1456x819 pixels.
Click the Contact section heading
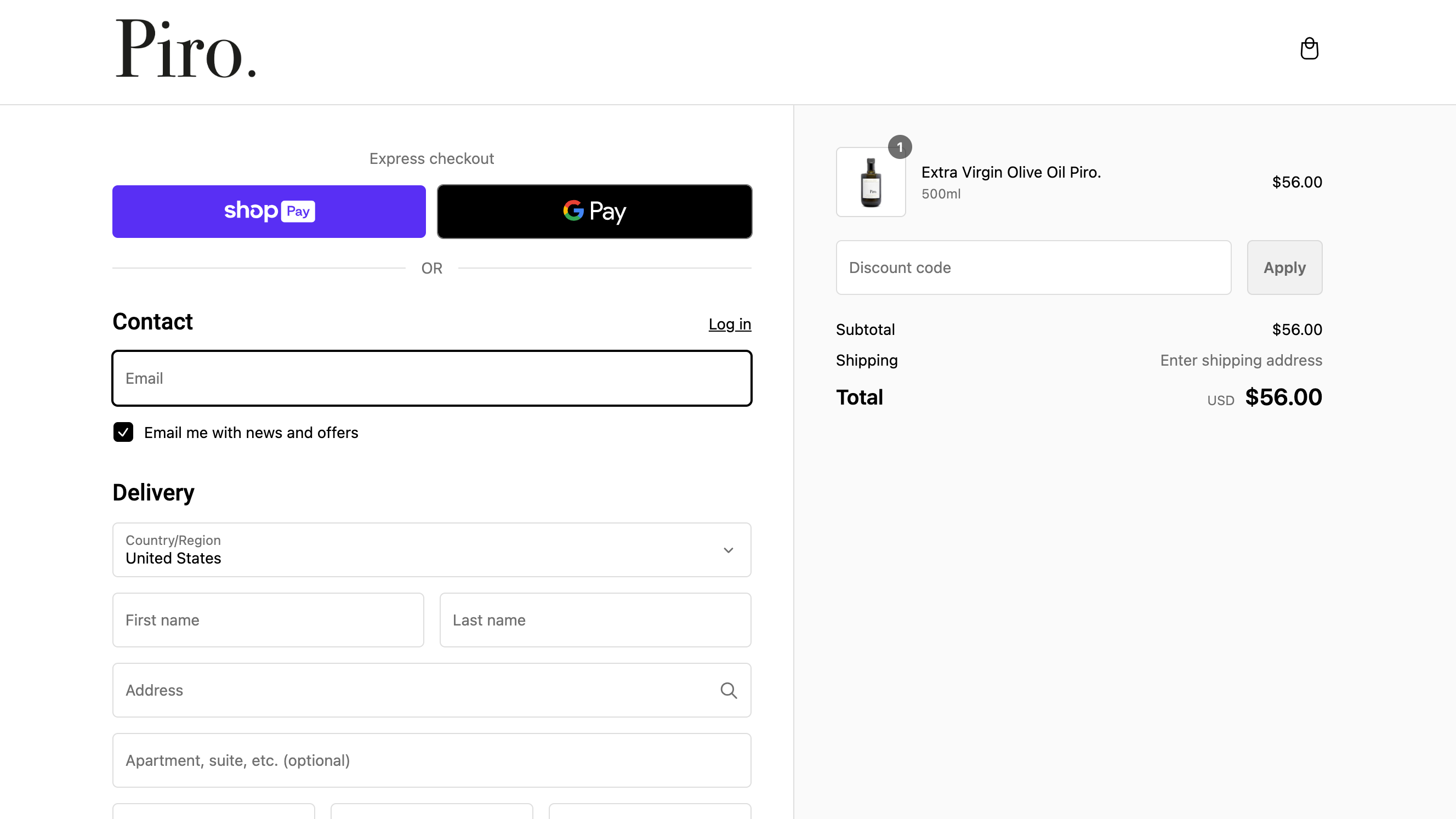pyautogui.click(x=152, y=322)
